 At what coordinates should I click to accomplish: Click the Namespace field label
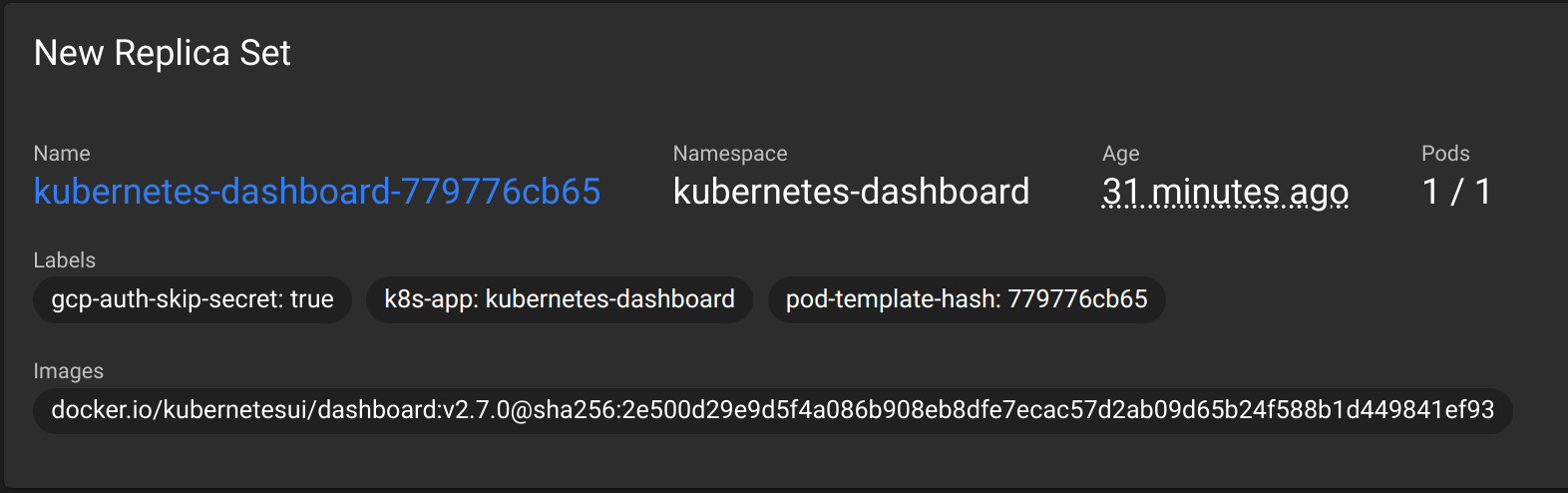coord(730,154)
